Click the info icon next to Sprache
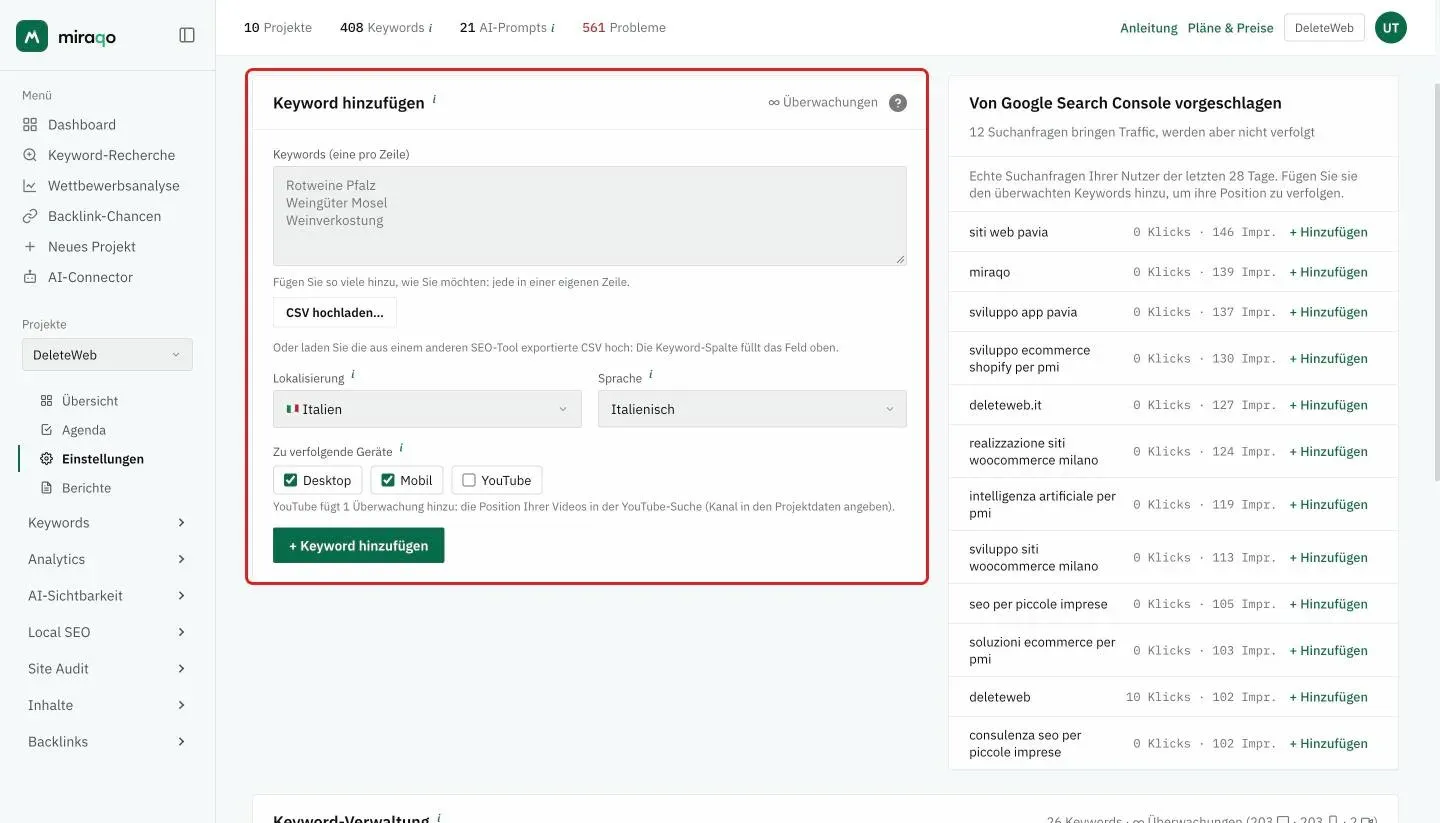Screen dimensions: 1440x823 [651, 376]
